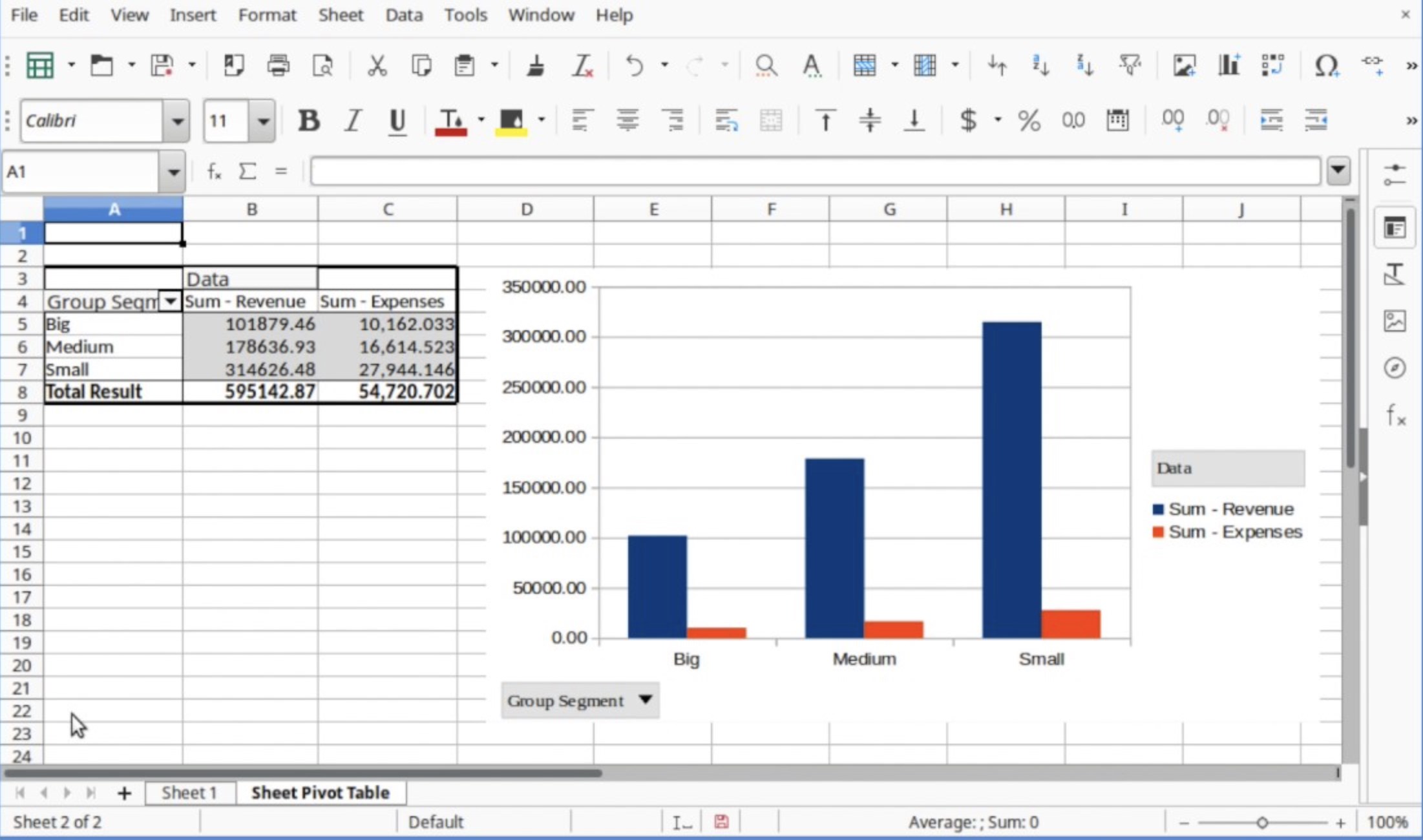The width and height of the screenshot is (1423, 840).
Task: Open the sidebar Gallery image icon
Action: click(1395, 321)
